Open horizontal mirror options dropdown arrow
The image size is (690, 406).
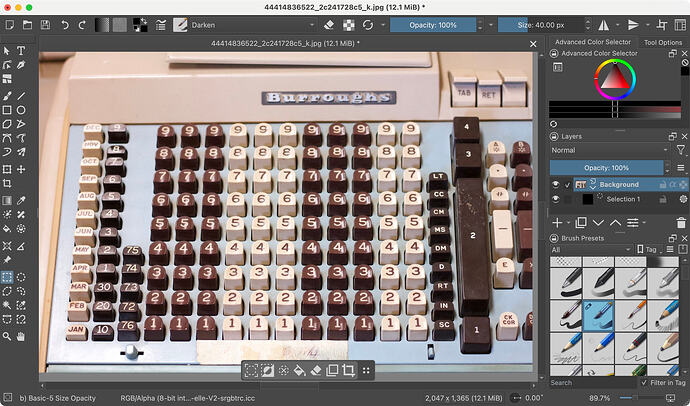617,25
